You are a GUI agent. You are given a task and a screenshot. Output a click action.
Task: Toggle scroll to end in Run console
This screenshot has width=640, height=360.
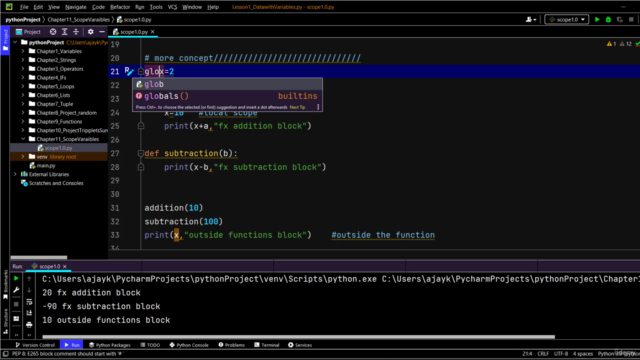pos(29,313)
